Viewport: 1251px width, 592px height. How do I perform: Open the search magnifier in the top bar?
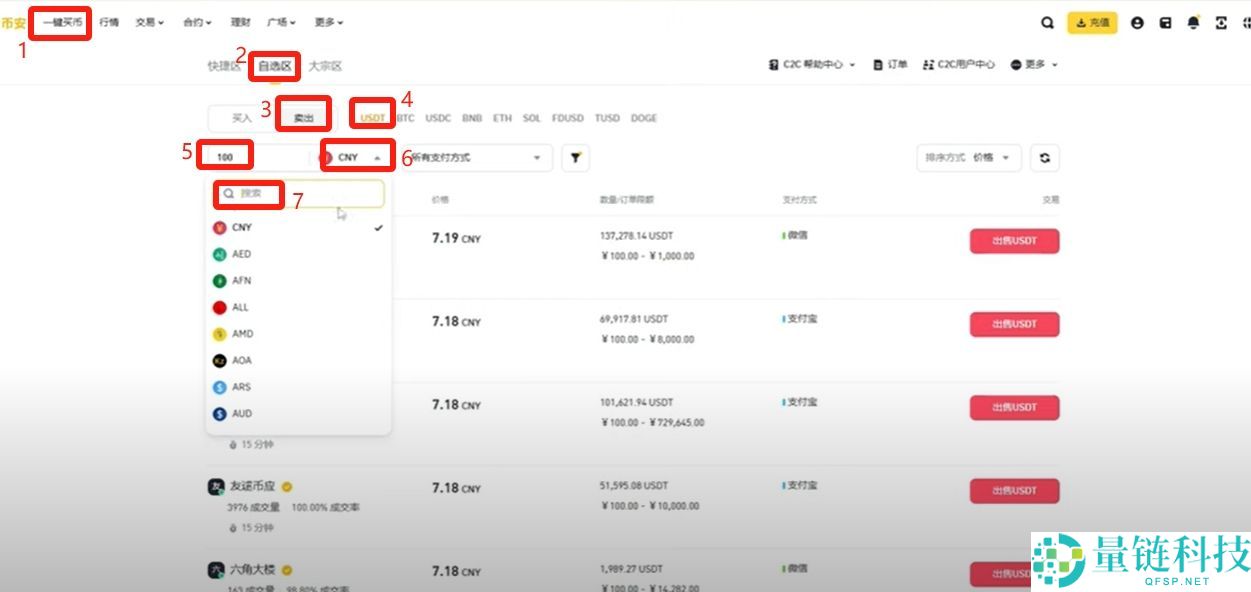[x=1046, y=21]
